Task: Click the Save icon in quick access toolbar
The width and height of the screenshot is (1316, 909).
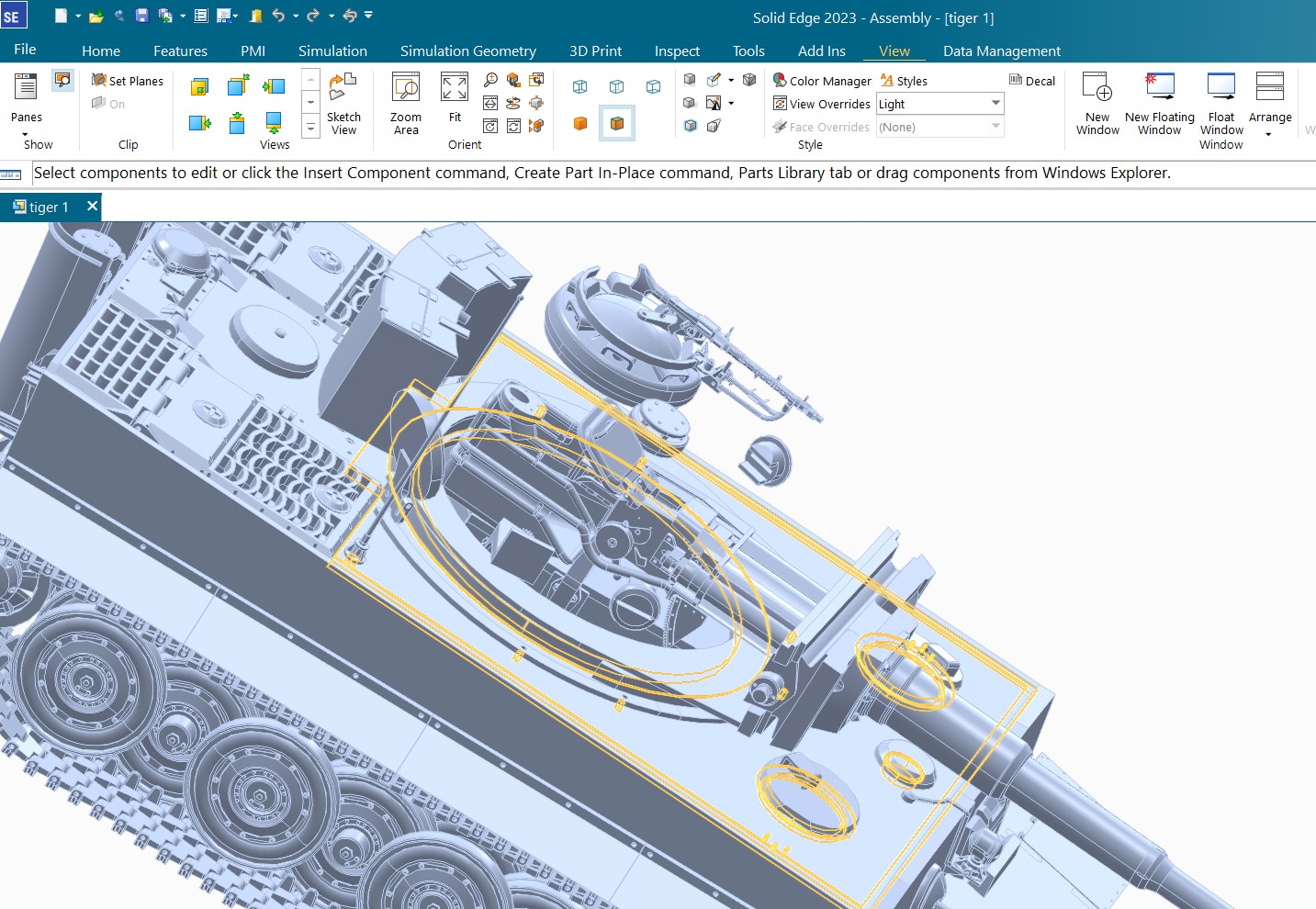Action: 141,16
